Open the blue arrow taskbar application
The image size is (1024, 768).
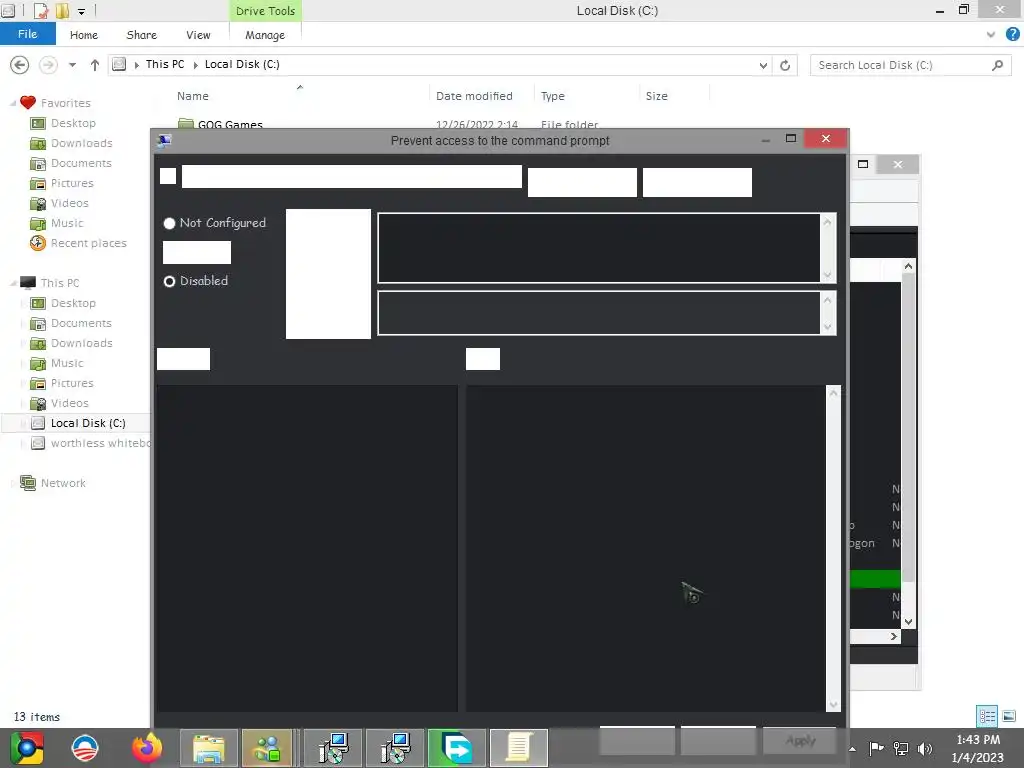pyautogui.click(x=456, y=748)
